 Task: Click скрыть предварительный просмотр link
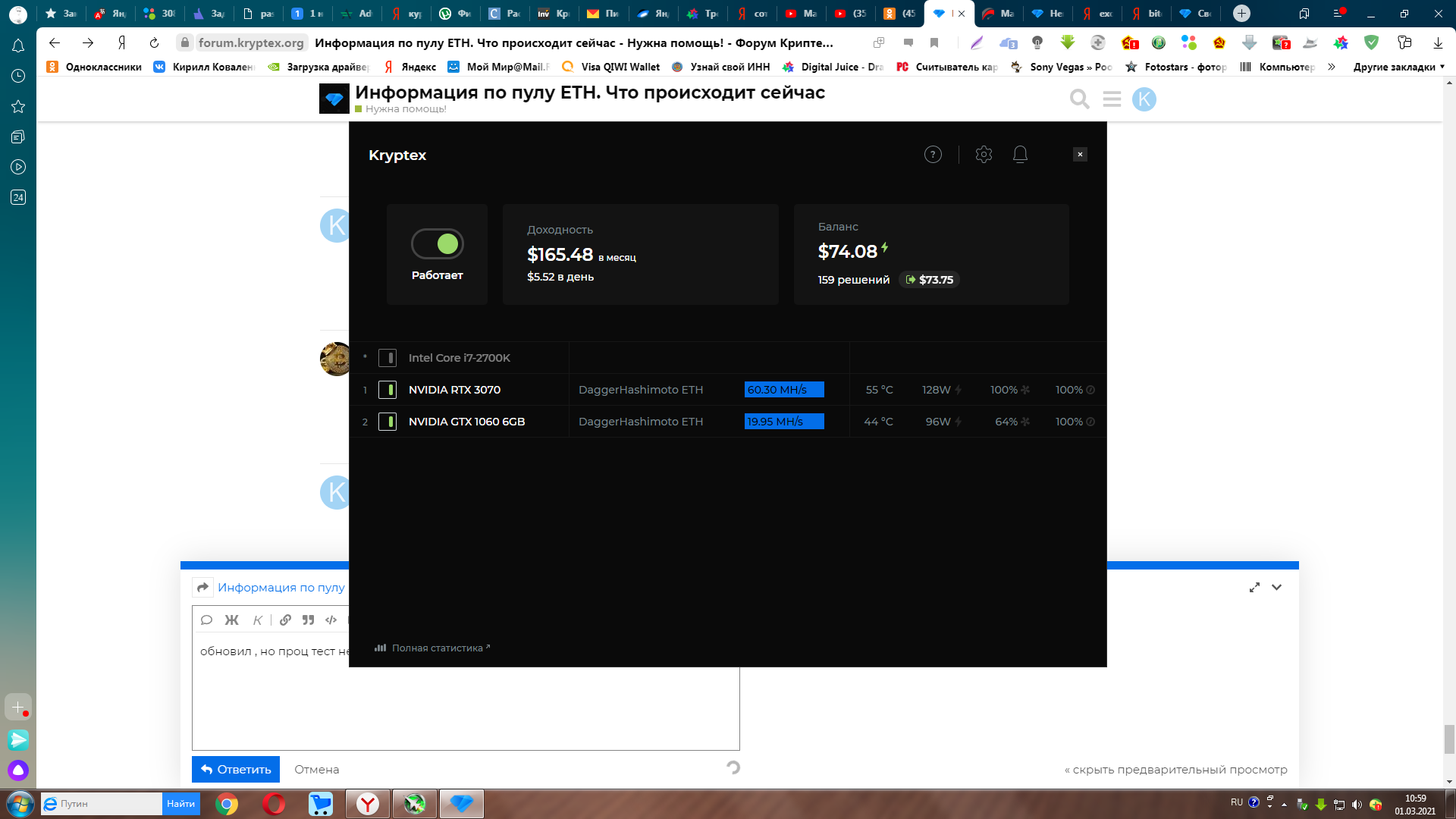pos(1175,770)
